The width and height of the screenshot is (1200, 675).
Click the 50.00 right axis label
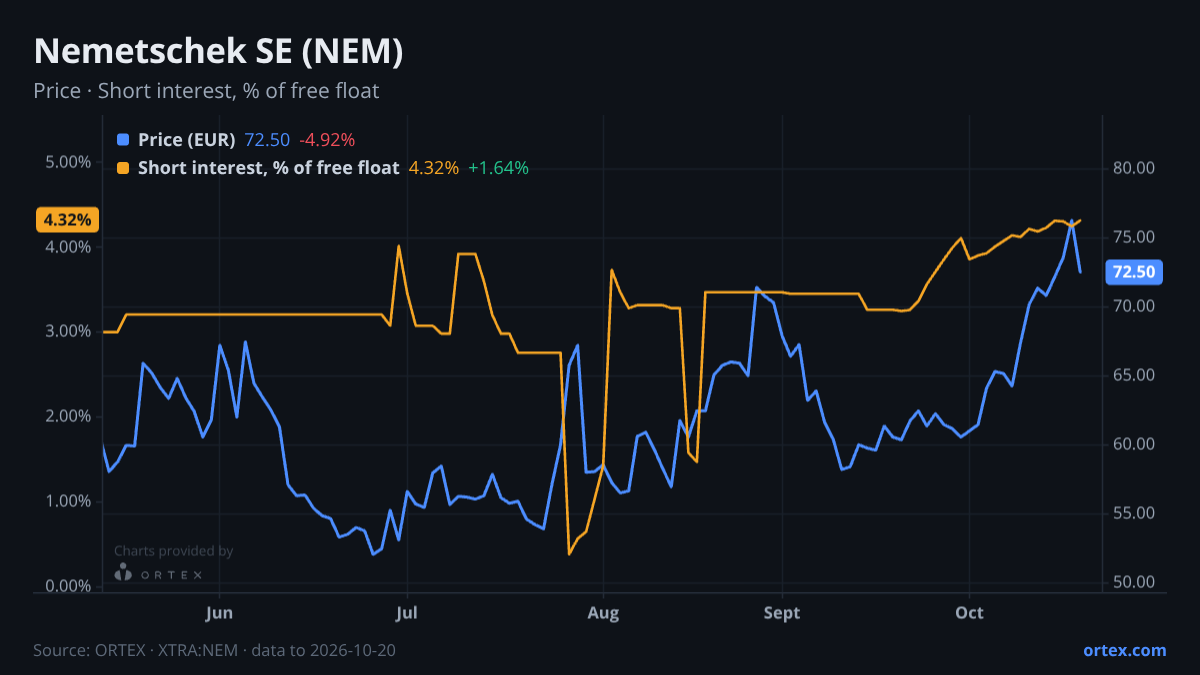coord(1134,582)
